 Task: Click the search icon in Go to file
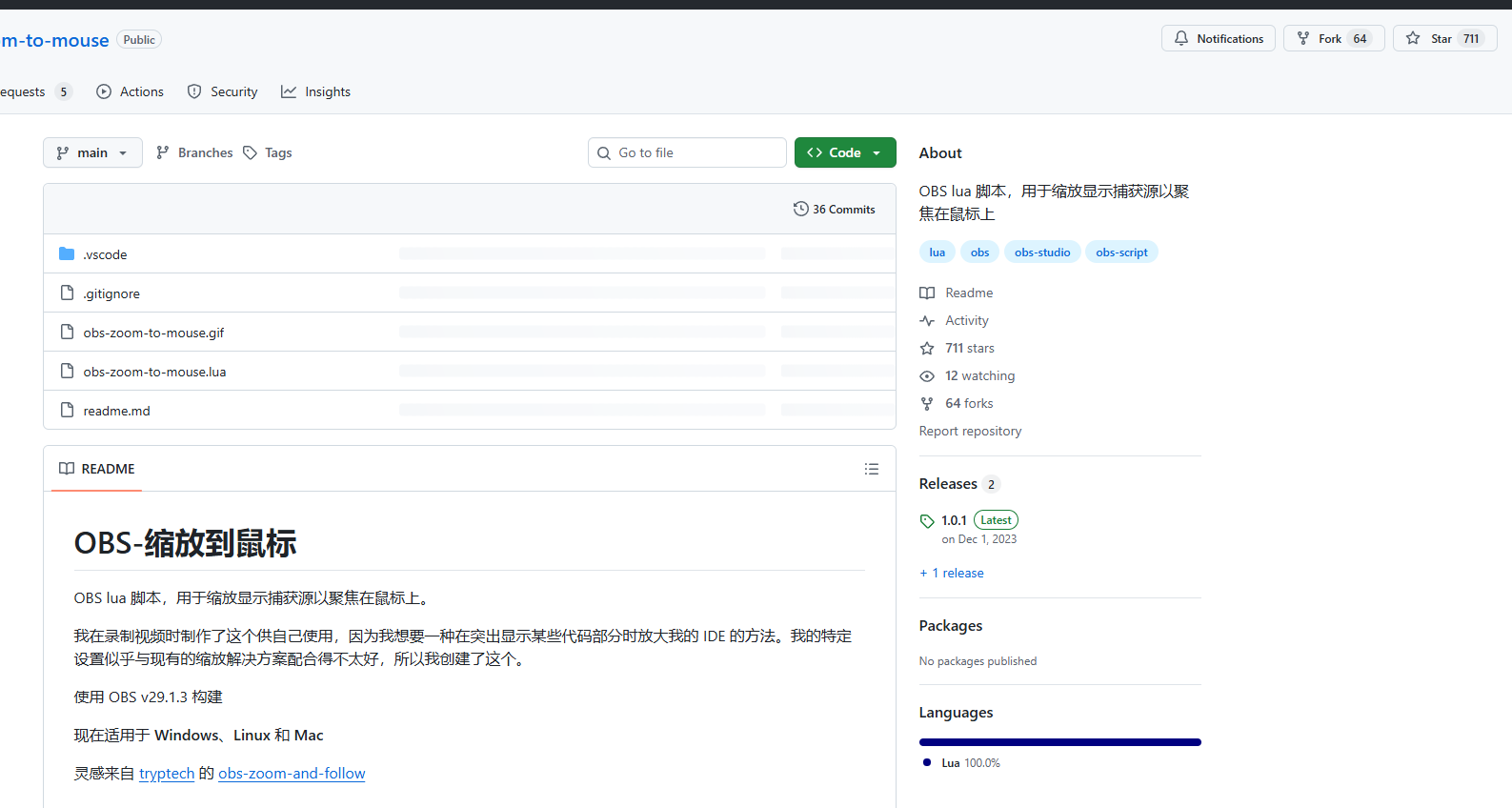tap(604, 152)
